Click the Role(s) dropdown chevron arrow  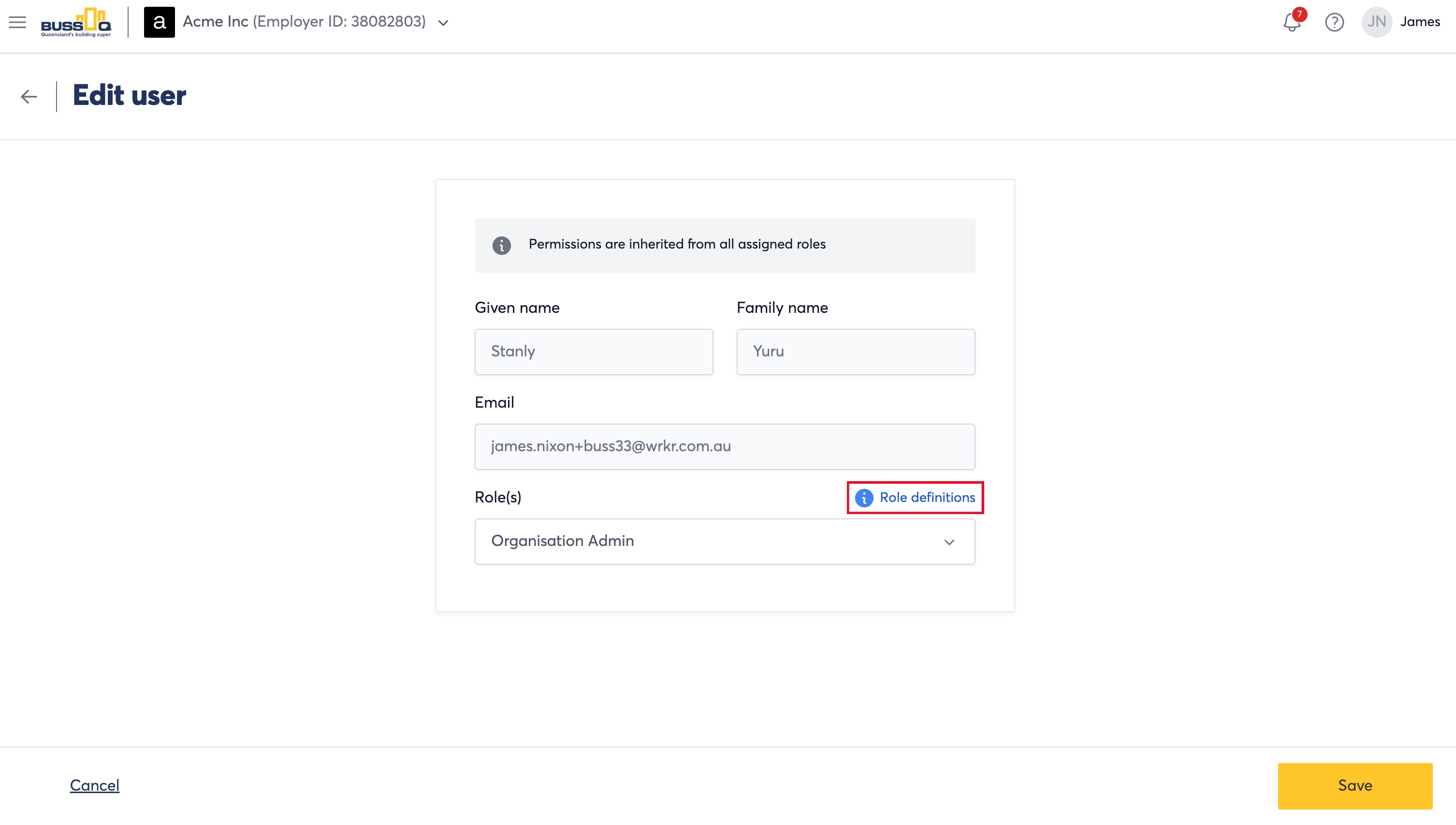[949, 542]
